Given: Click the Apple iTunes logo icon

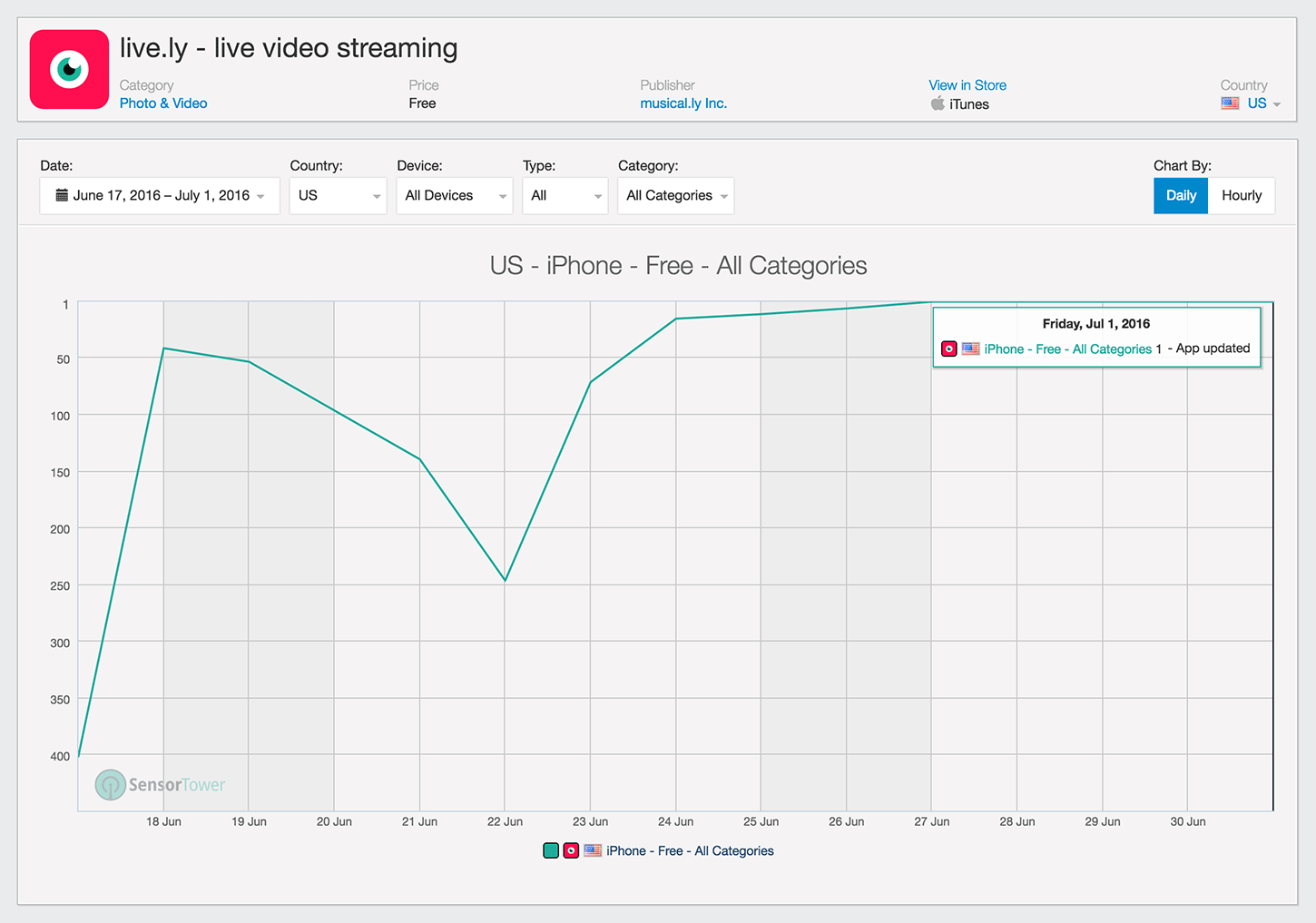Looking at the screenshot, I should coord(938,103).
